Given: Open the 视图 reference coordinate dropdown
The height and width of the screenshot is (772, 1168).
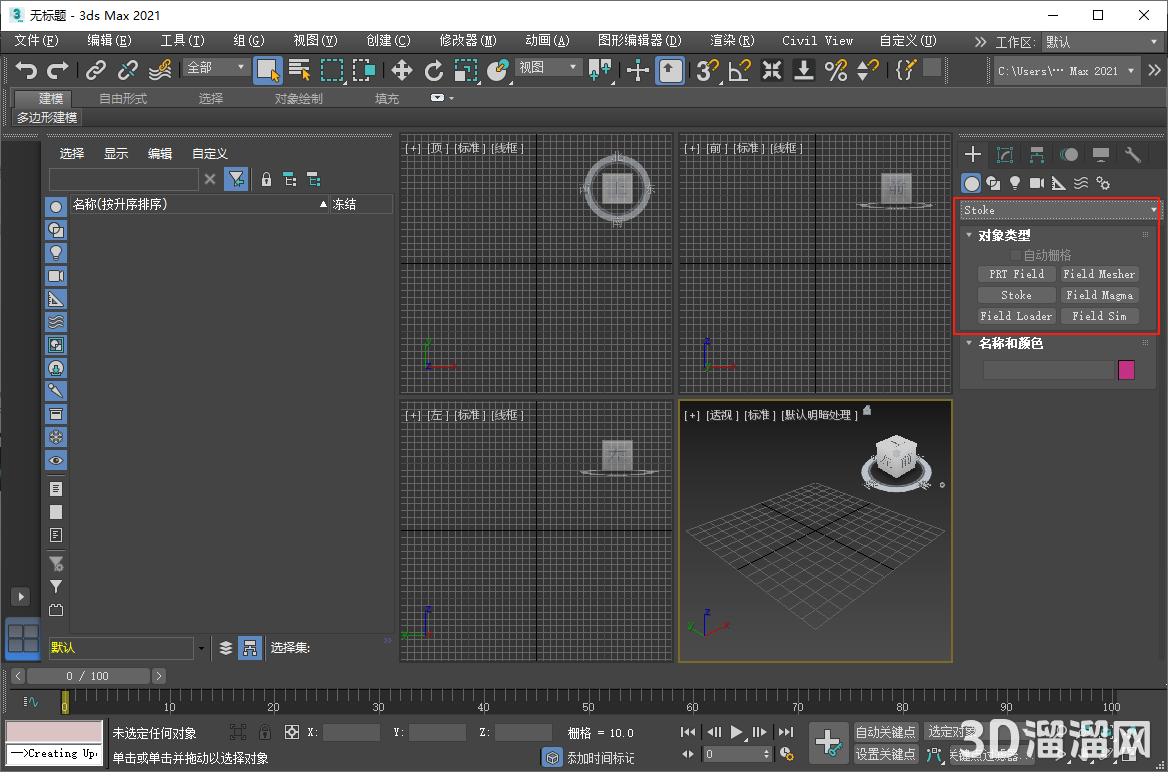Looking at the screenshot, I should (x=549, y=67).
